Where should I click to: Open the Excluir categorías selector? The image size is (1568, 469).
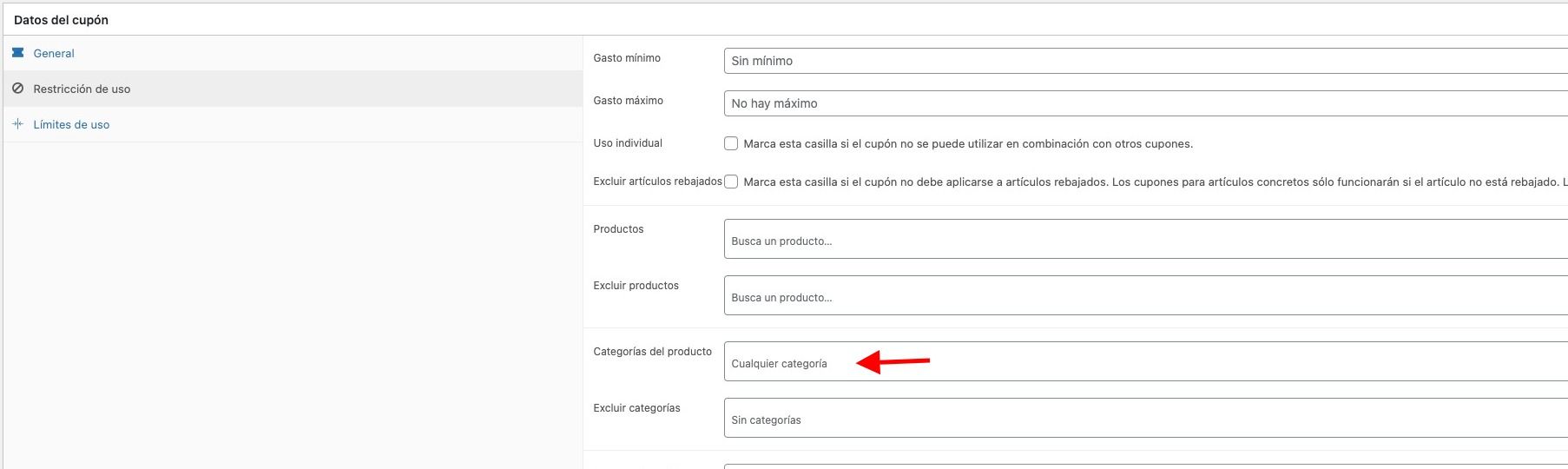[1146, 418]
